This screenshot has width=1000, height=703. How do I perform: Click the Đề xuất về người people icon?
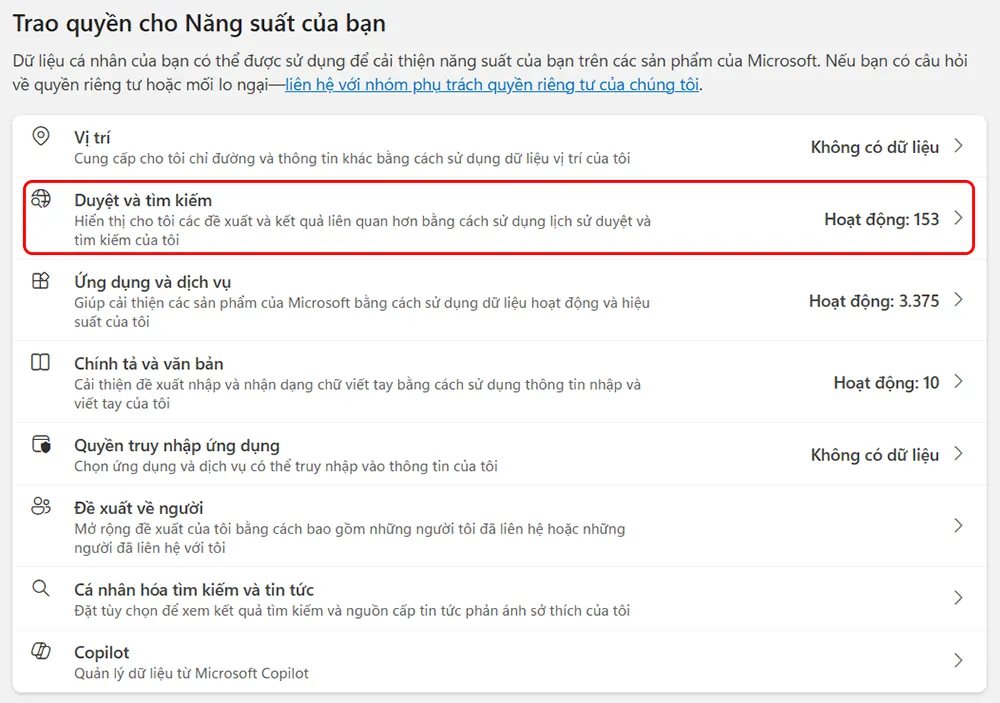41,507
